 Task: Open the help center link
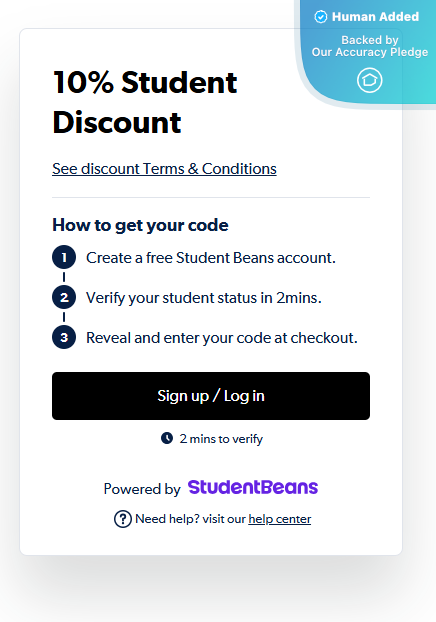point(280,519)
